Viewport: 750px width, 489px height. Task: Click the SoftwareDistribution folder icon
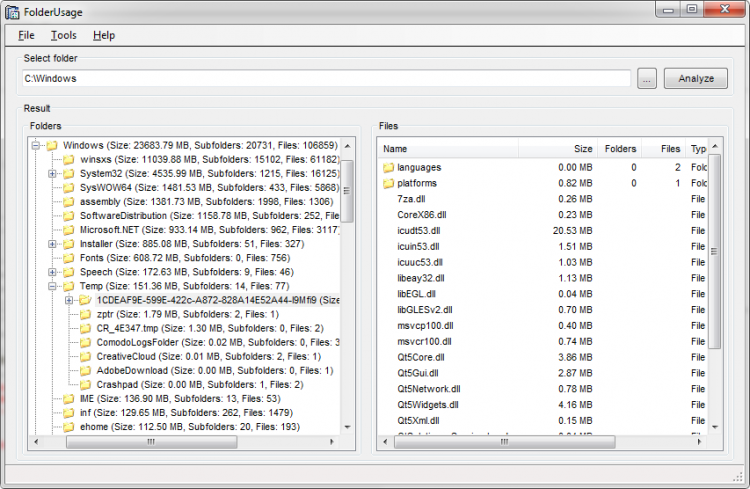[69, 216]
